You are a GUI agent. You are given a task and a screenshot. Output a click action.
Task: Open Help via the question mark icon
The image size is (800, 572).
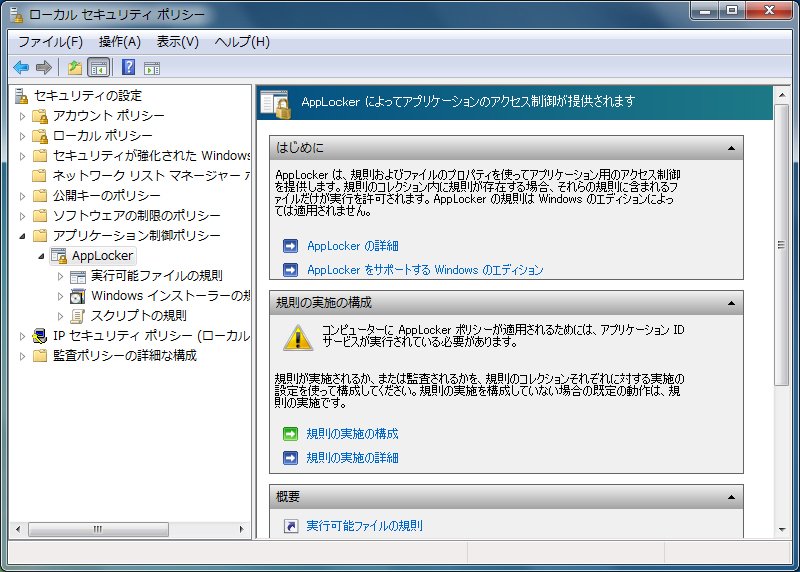pos(129,67)
